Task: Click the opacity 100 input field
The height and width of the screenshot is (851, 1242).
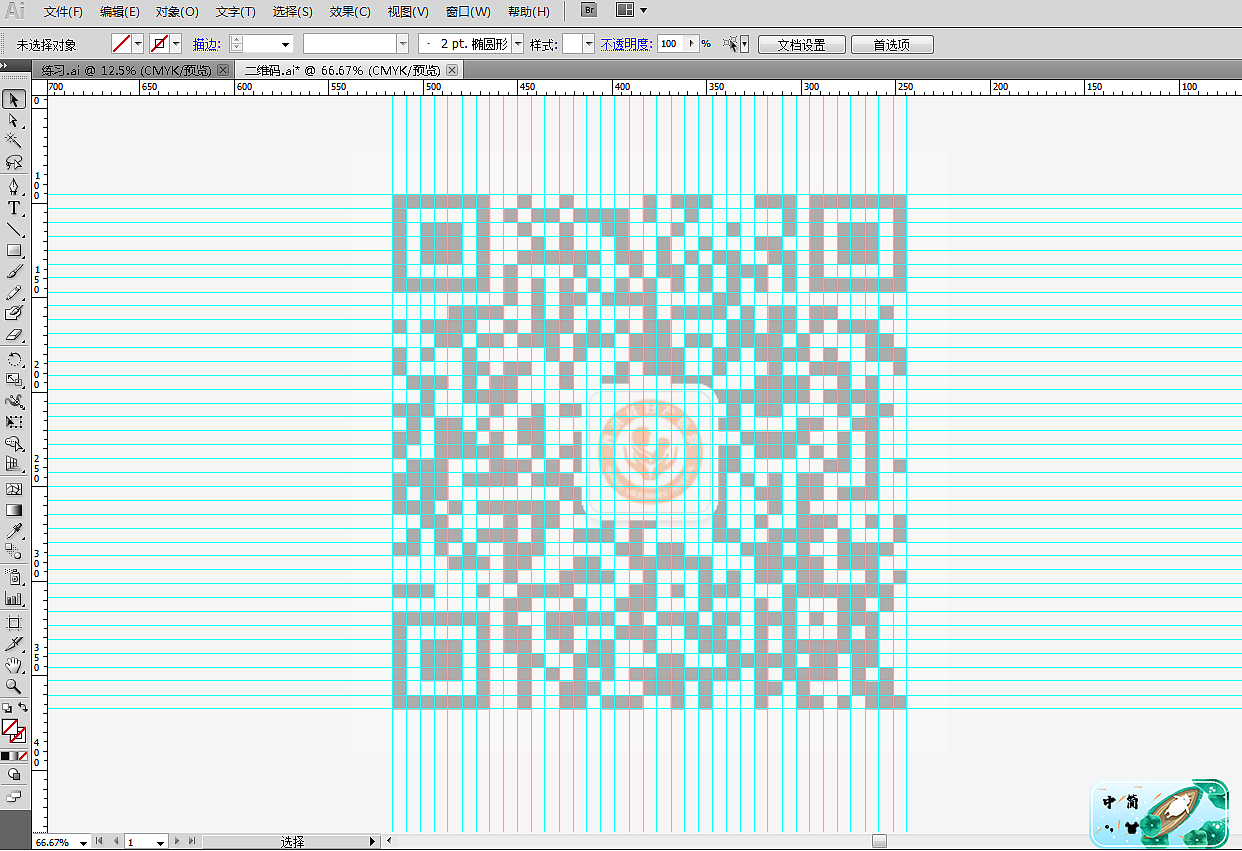Action: [x=669, y=44]
